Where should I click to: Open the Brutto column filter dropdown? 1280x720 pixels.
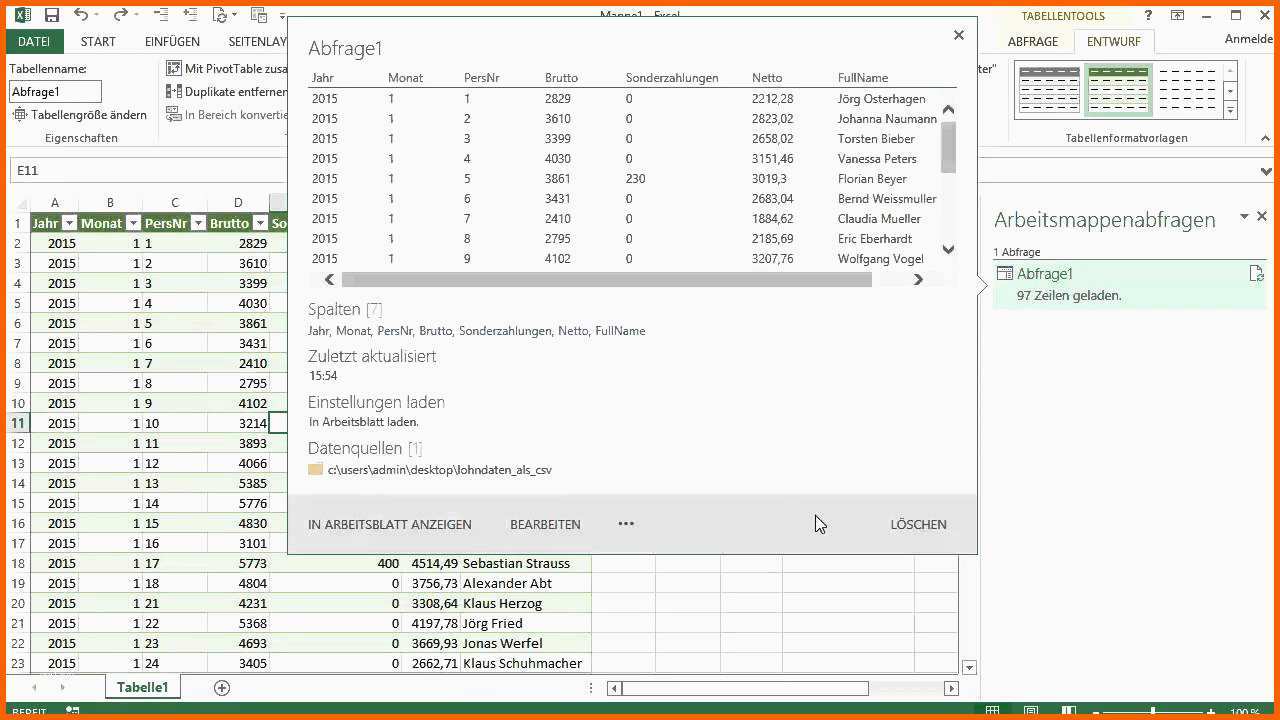(259, 223)
